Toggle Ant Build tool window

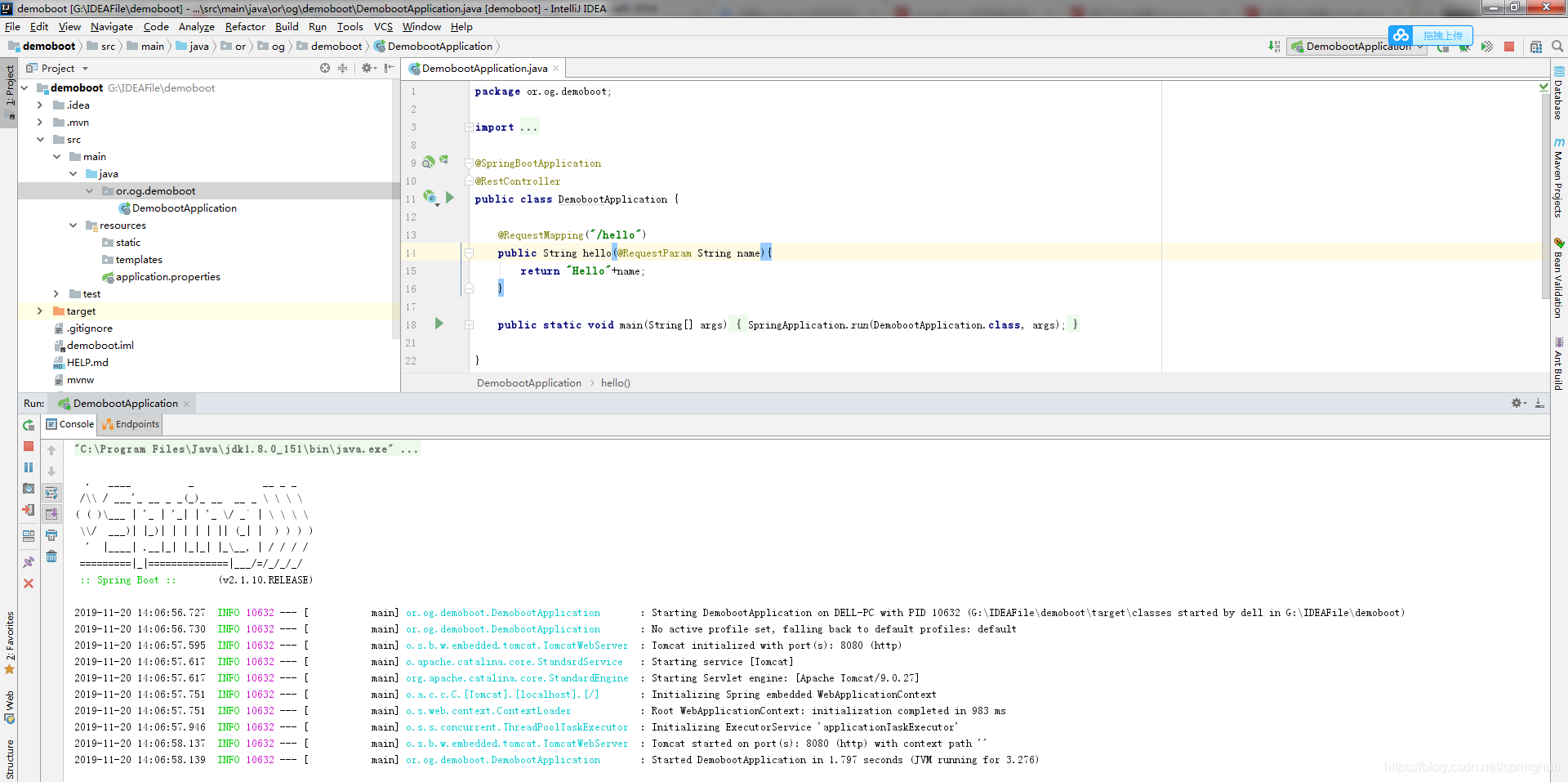click(x=1558, y=364)
